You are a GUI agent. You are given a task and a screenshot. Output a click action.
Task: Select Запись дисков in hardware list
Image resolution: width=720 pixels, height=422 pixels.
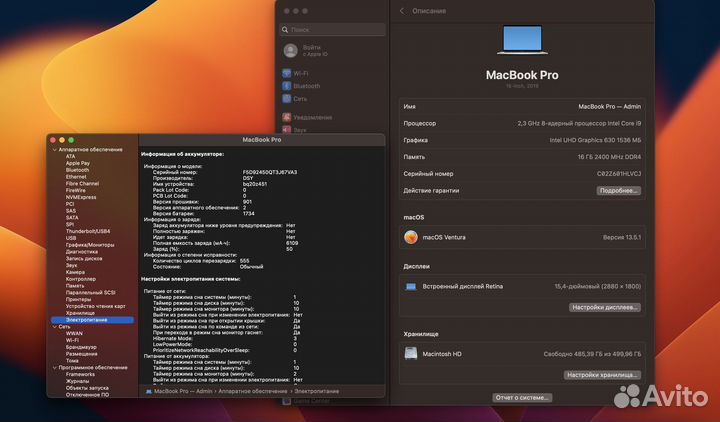84,259
